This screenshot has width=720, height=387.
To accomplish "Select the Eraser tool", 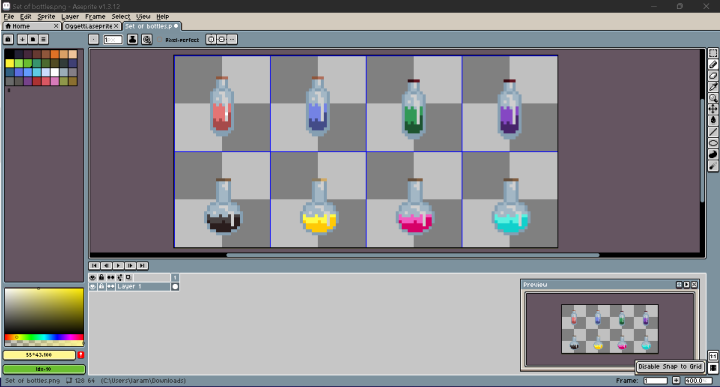I will 713,76.
